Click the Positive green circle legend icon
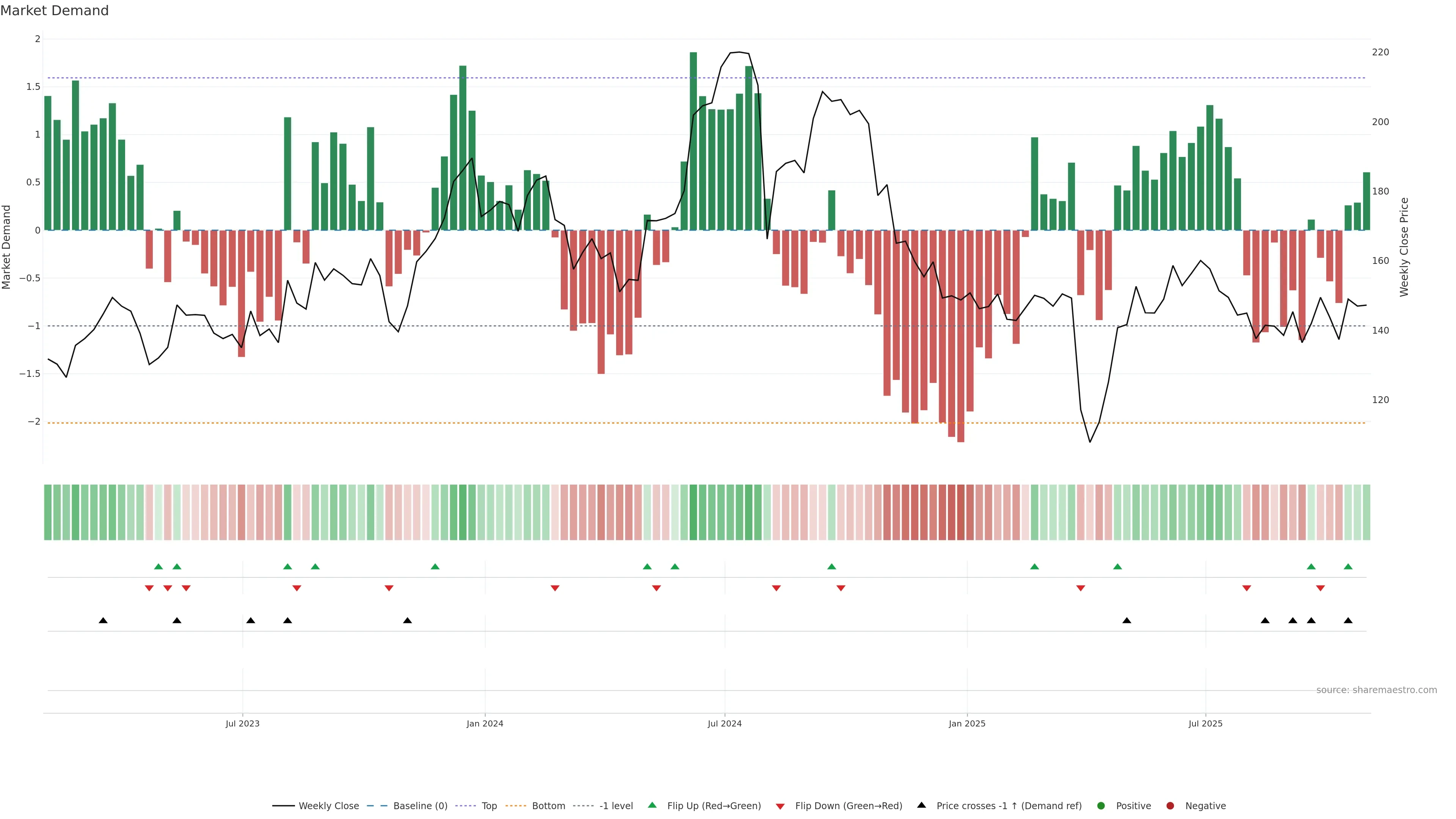Viewport: 1456px width, 819px height. (1100, 806)
